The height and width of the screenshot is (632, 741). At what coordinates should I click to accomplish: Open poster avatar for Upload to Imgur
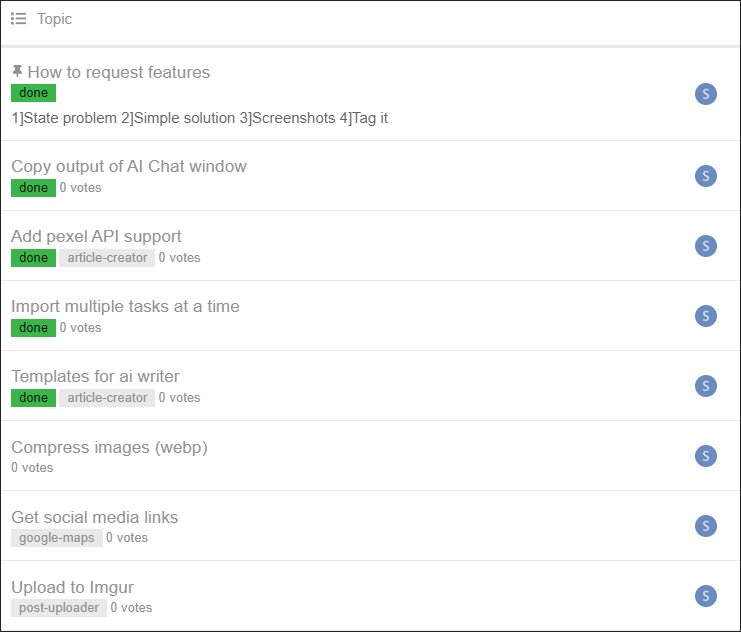click(706, 596)
